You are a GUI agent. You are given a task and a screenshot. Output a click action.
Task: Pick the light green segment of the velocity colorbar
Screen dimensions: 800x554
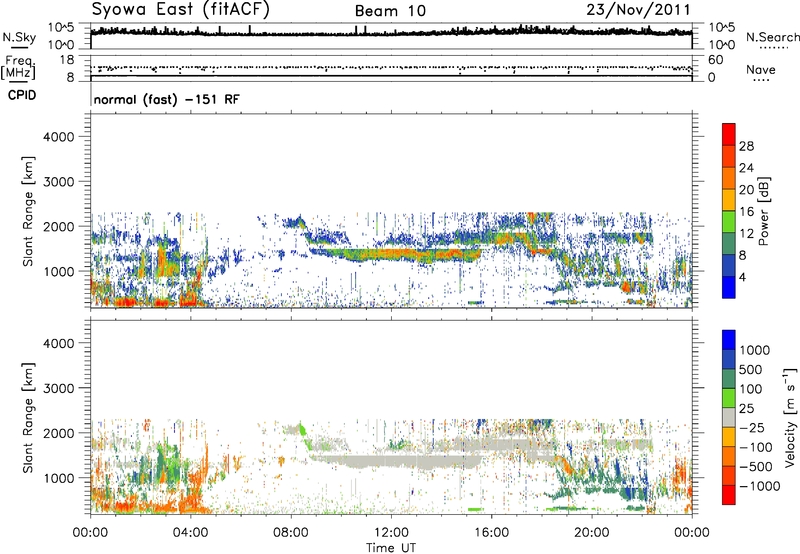(x=729, y=398)
